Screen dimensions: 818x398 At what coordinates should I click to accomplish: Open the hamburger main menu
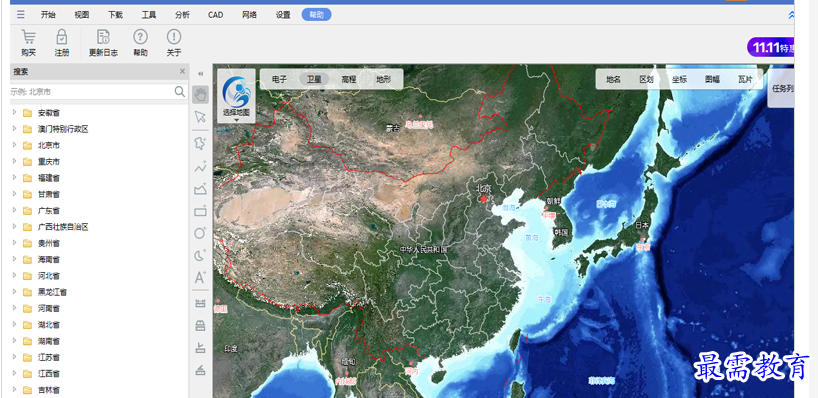20,15
